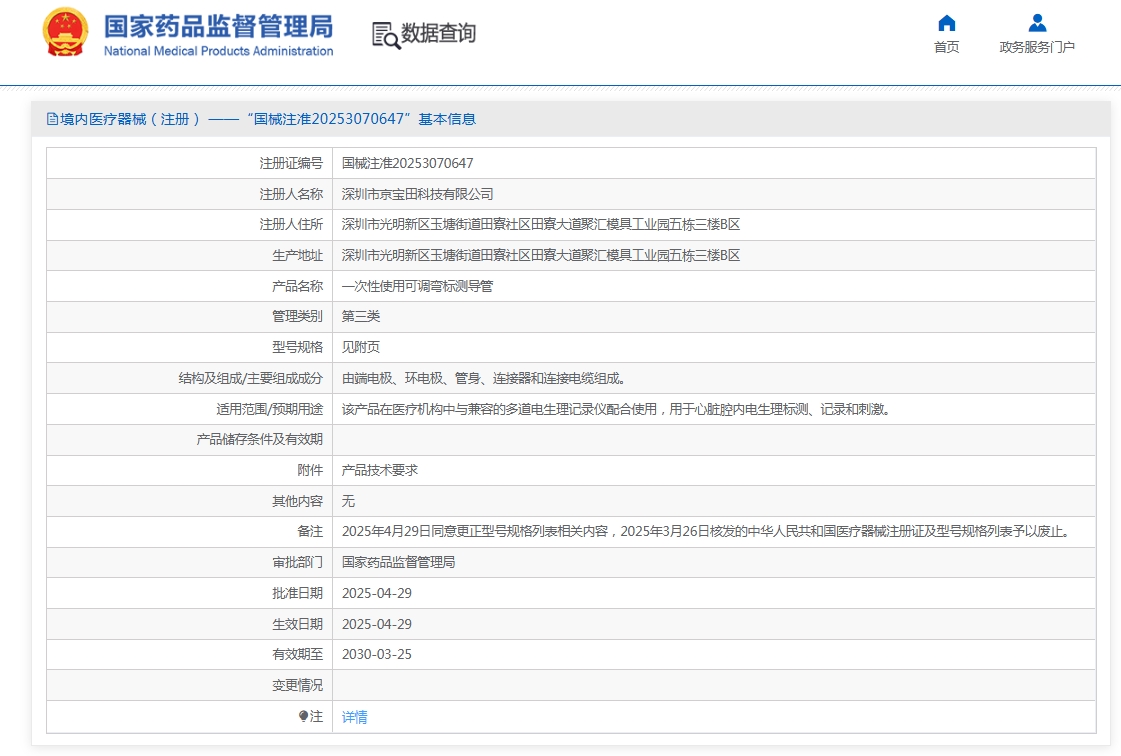Click the national emblem logo
This screenshot has width=1121, height=756.
click(65, 33)
